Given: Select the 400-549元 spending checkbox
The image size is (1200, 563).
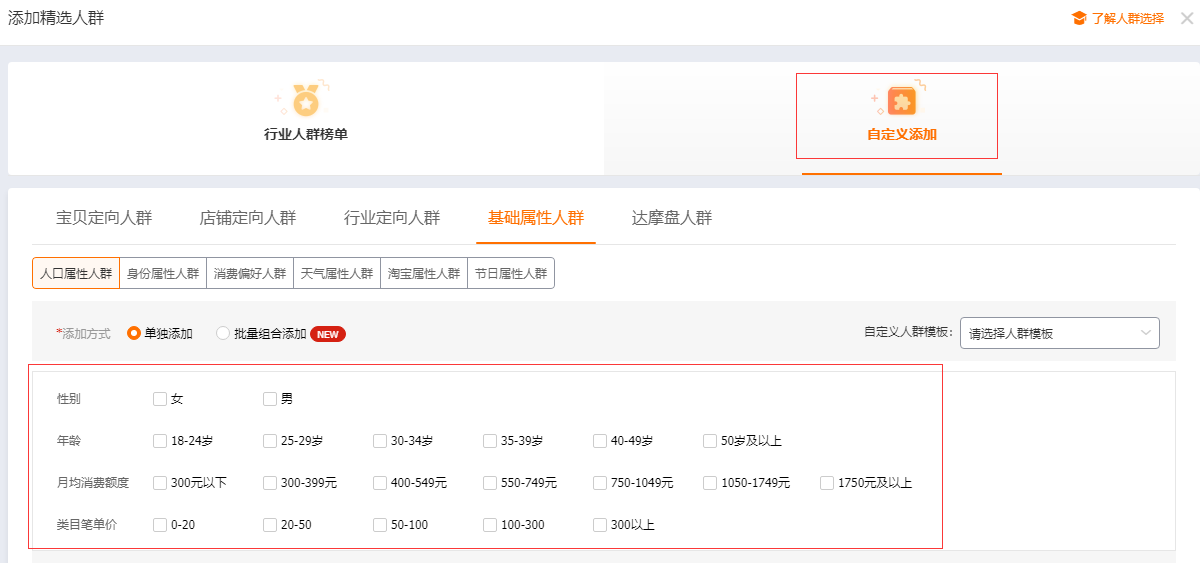Looking at the screenshot, I should [x=380, y=483].
